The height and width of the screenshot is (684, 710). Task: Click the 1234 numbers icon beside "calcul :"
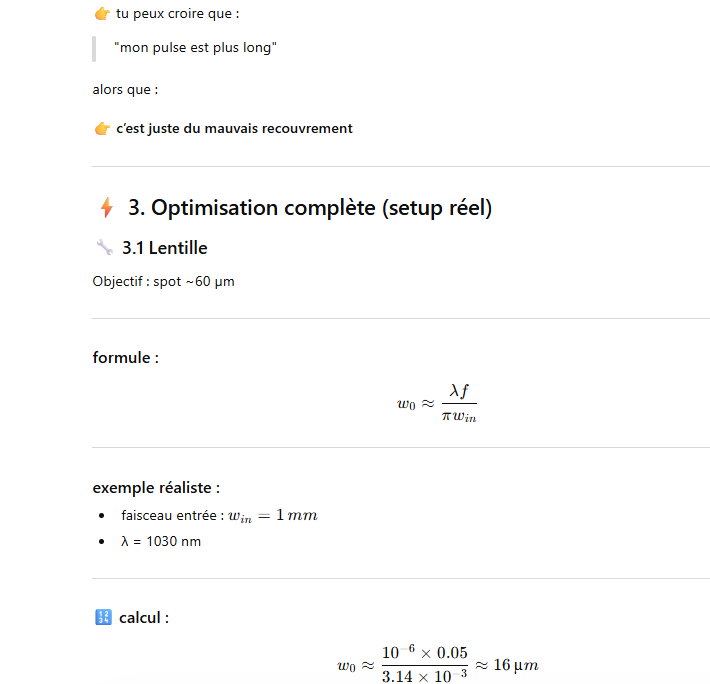pos(102,618)
